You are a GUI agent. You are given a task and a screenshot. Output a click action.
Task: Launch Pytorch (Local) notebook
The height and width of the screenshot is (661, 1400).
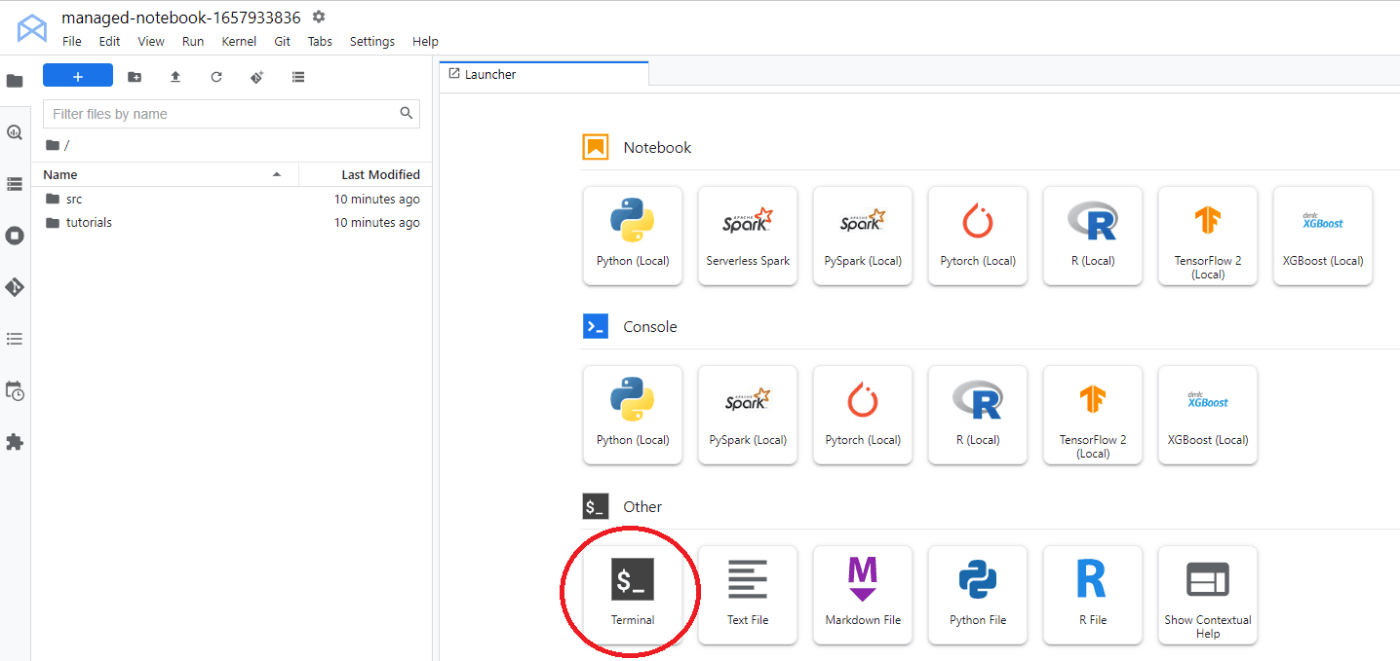click(977, 235)
